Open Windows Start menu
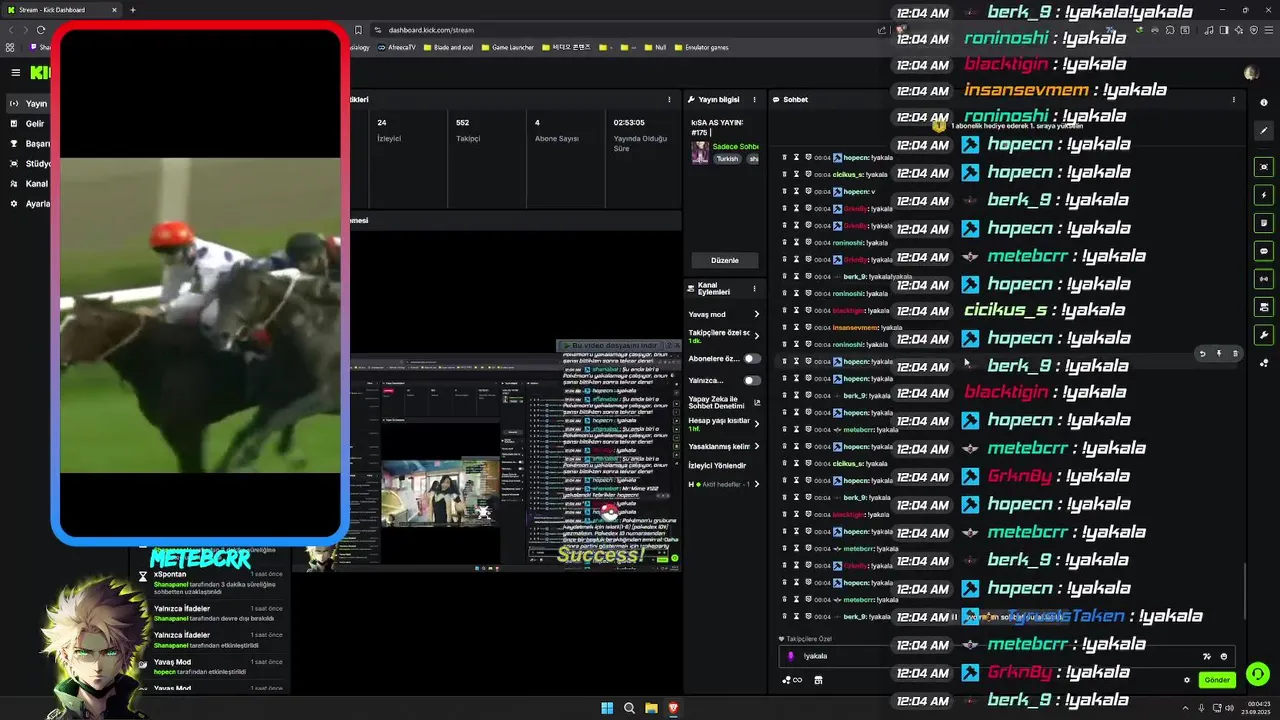Screen dimensions: 1280x720 click(x=607, y=708)
